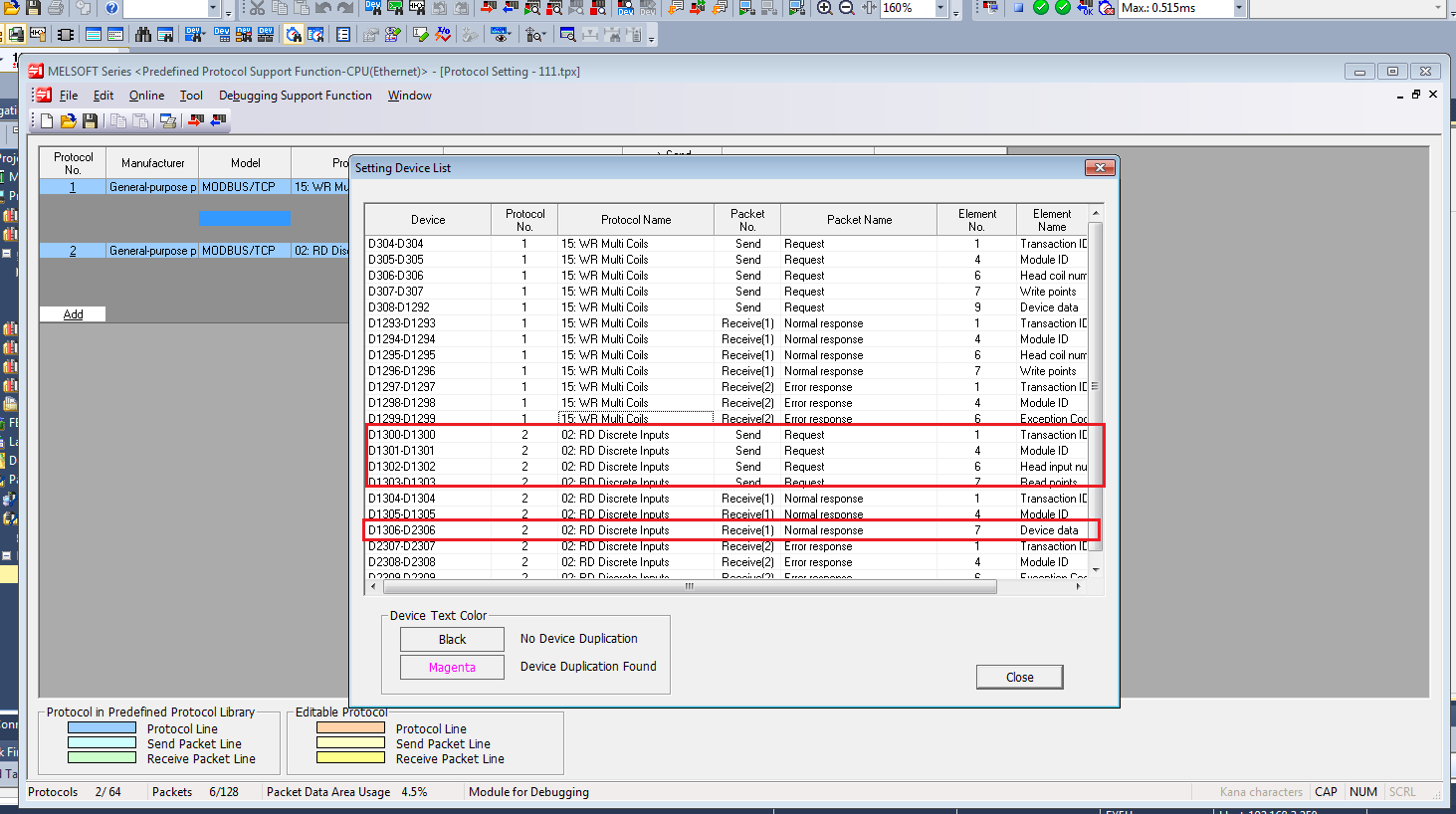Click the Black device text color swatch
This screenshot has height=814, width=1456.
pos(452,639)
